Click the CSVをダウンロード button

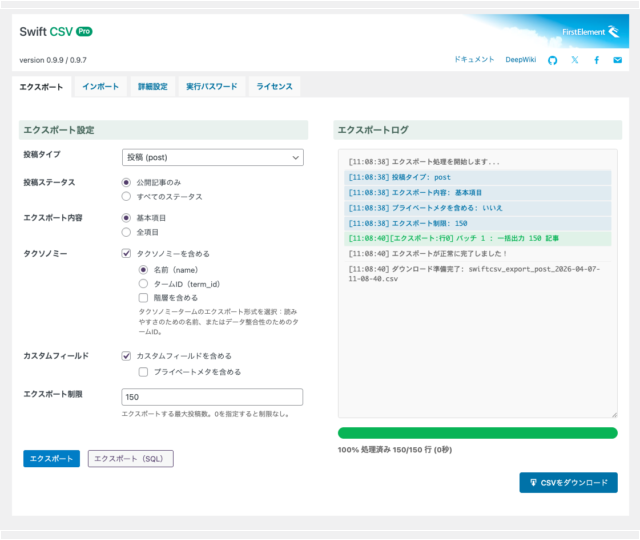[x=568, y=483]
